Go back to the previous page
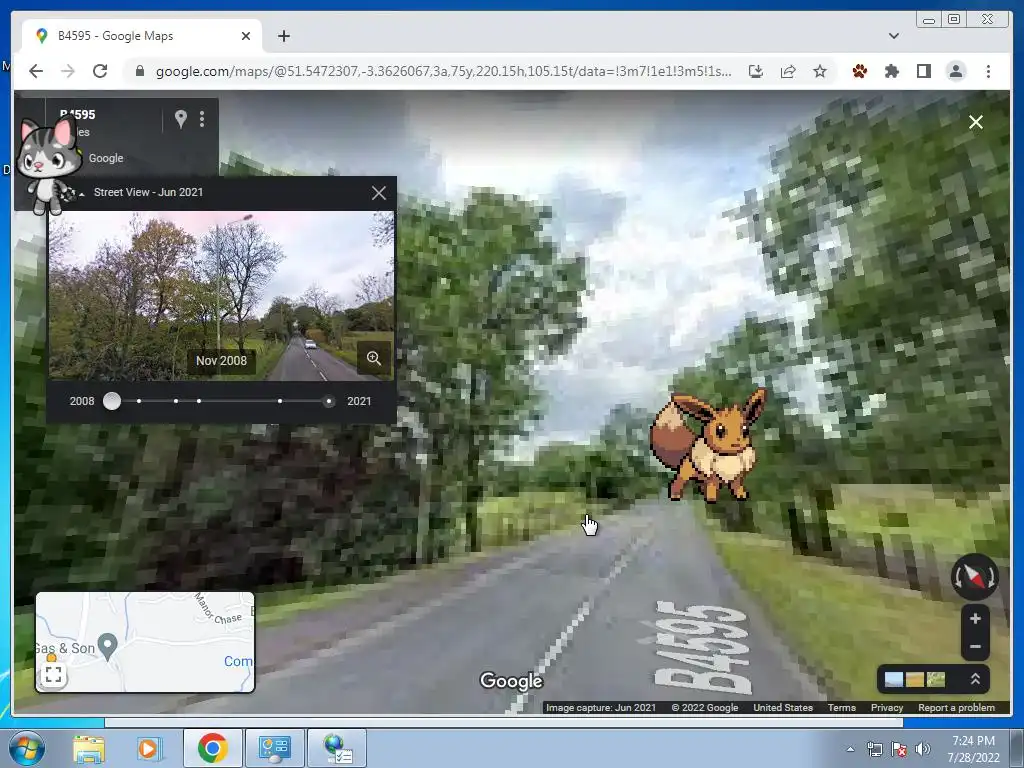Screen dimensions: 1024x768 coord(36,71)
